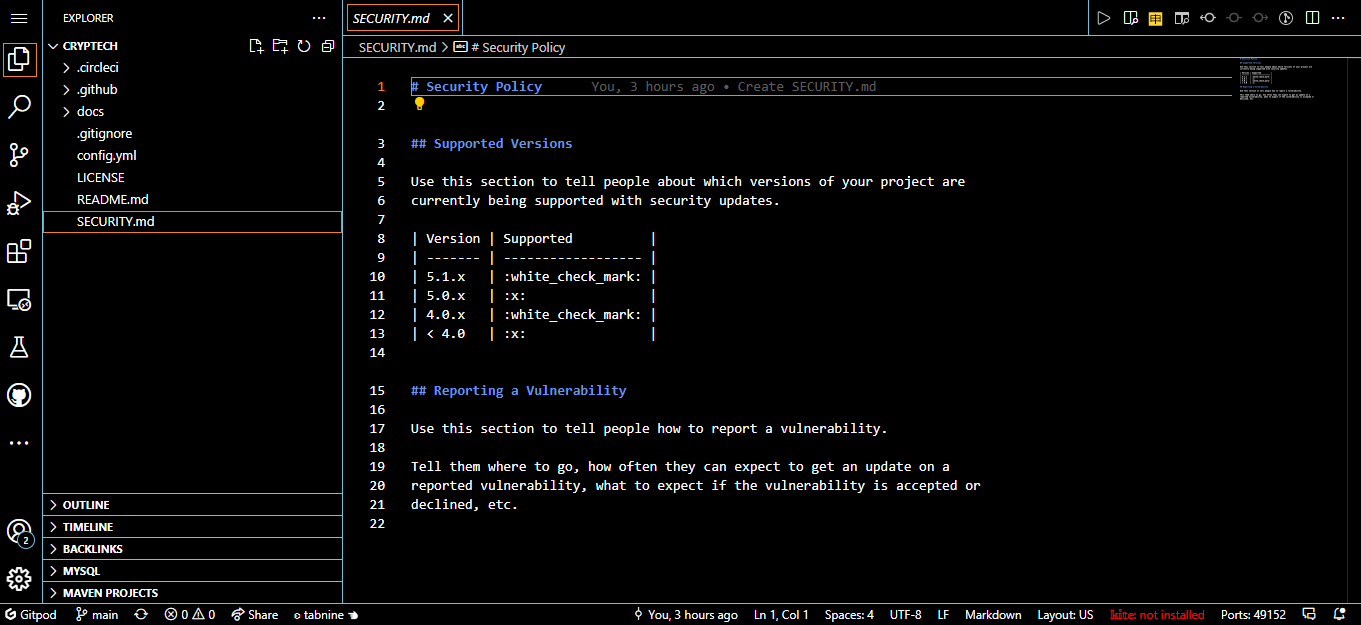Open file annotations git icon
The image size is (1361, 625).
pyautogui.click(x=1287, y=18)
